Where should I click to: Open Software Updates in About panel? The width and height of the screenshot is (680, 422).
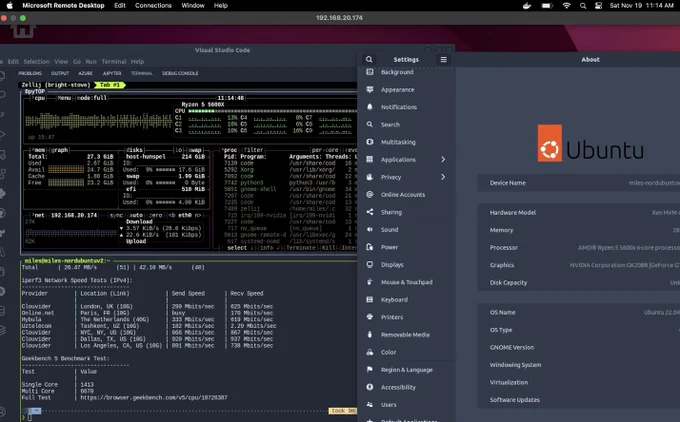click(x=579, y=400)
